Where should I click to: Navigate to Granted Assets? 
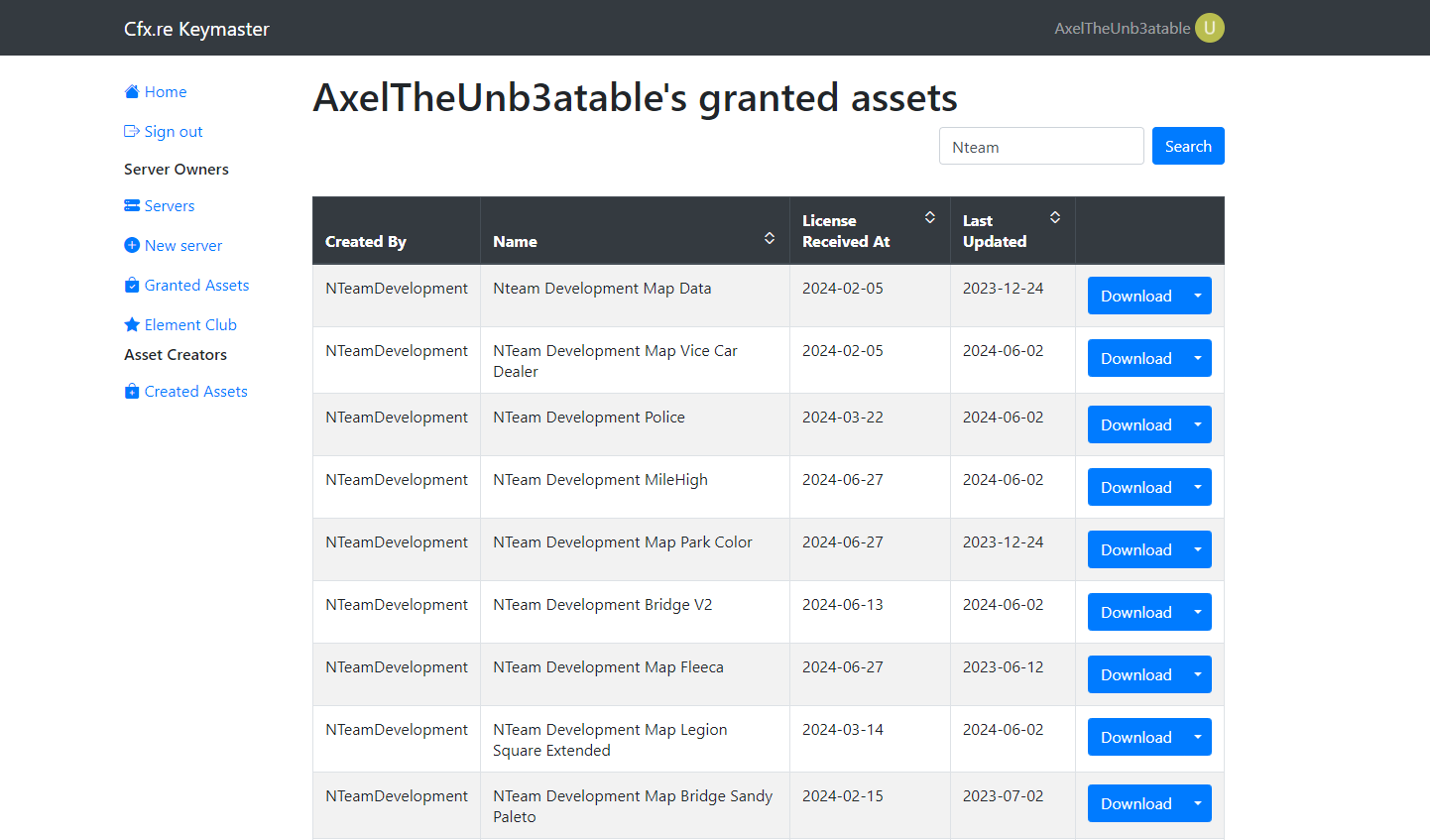(x=186, y=286)
